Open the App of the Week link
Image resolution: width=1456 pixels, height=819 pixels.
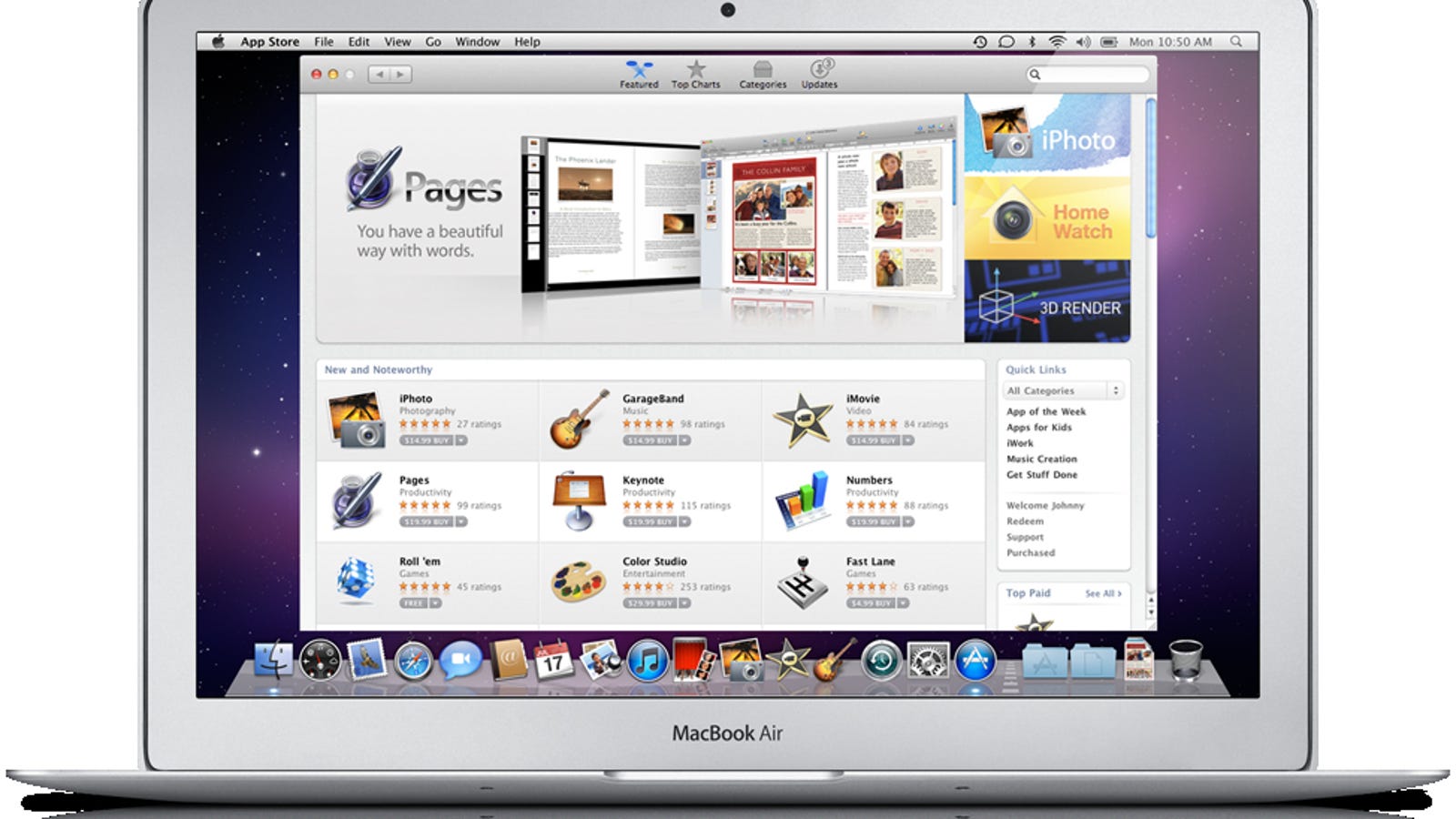1046,411
